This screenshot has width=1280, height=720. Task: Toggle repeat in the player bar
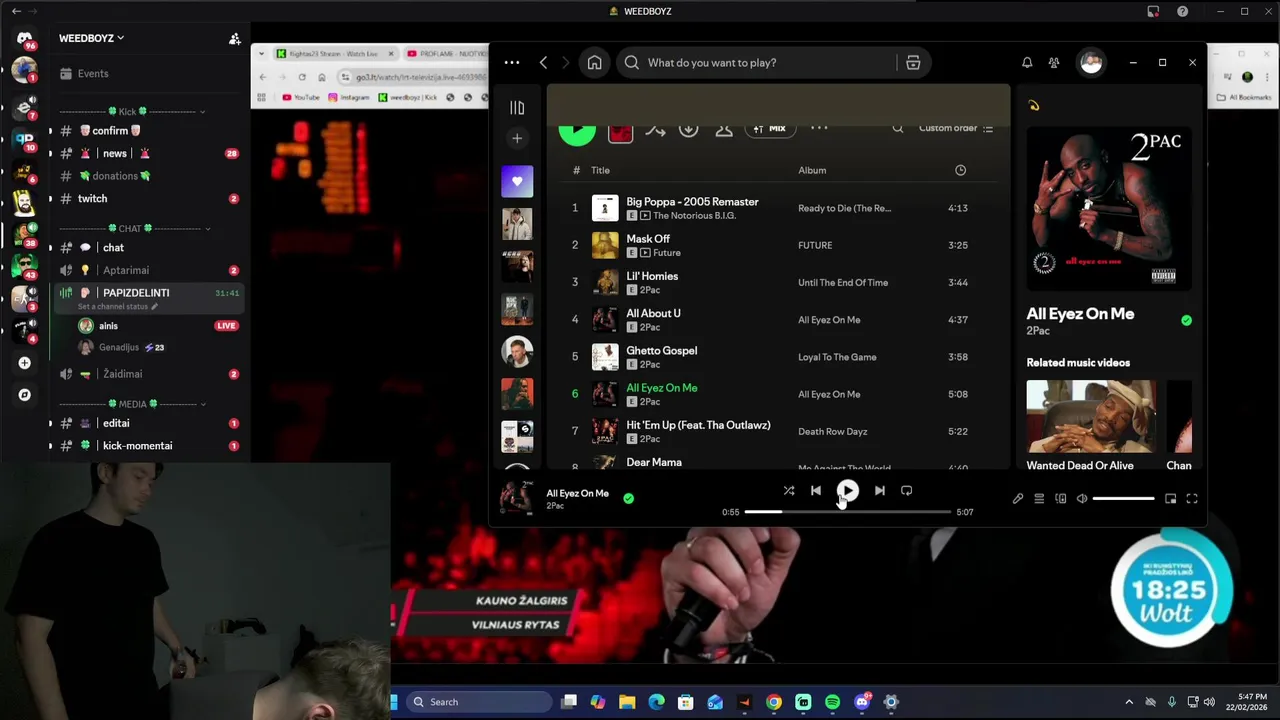[906, 491]
